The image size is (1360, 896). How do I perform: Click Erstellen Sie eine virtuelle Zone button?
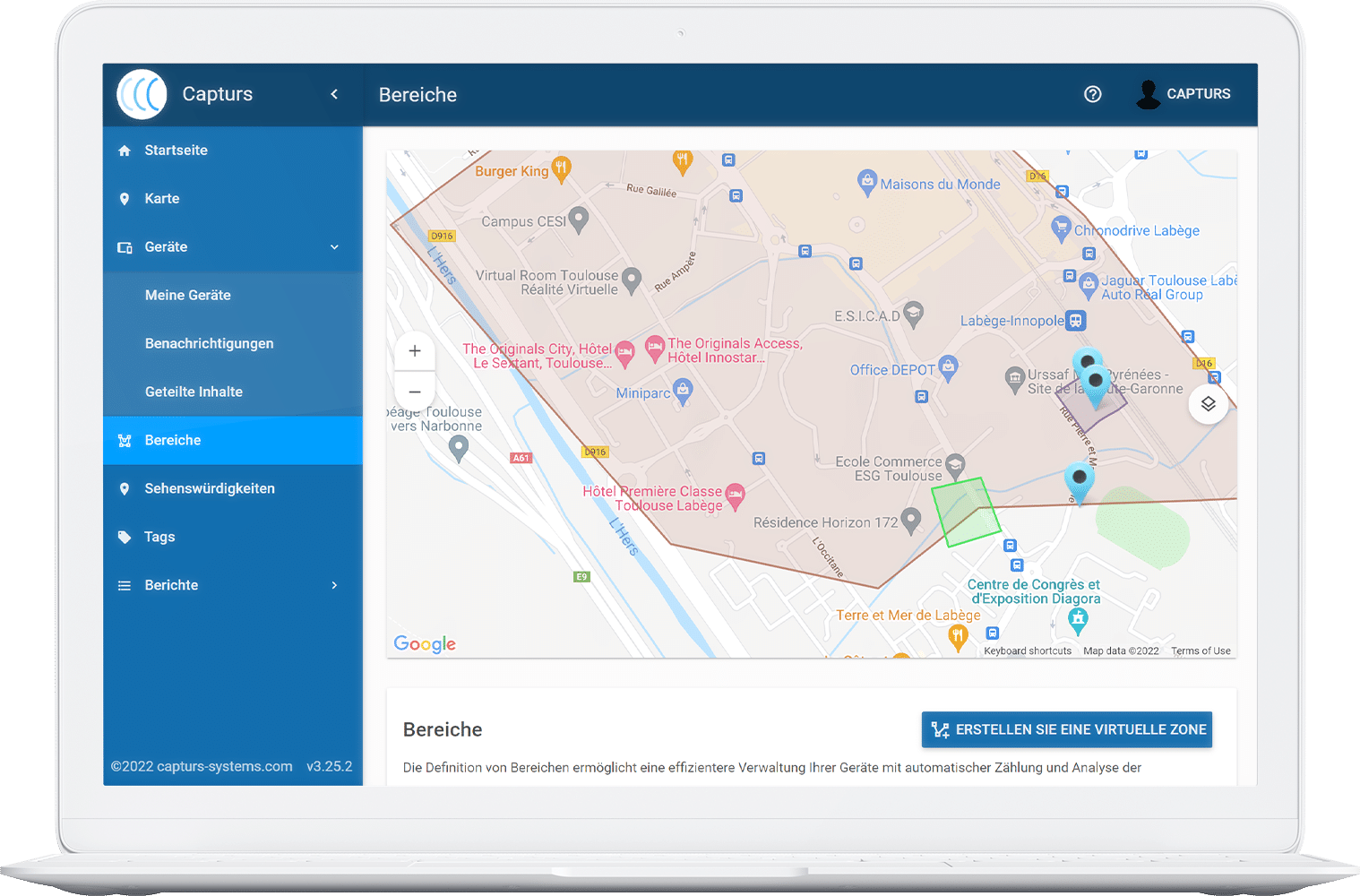pyautogui.click(x=1067, y=730)
